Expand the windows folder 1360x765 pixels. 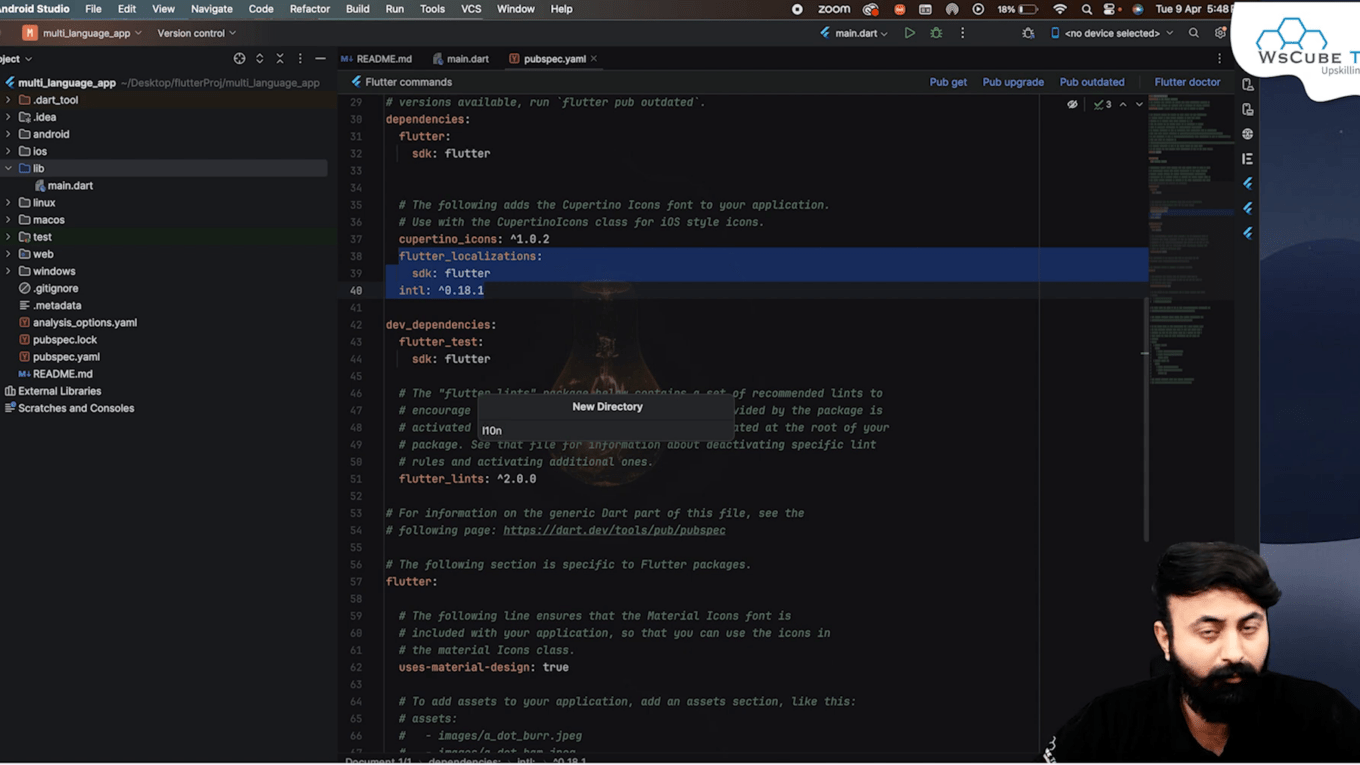pos(9,271)
